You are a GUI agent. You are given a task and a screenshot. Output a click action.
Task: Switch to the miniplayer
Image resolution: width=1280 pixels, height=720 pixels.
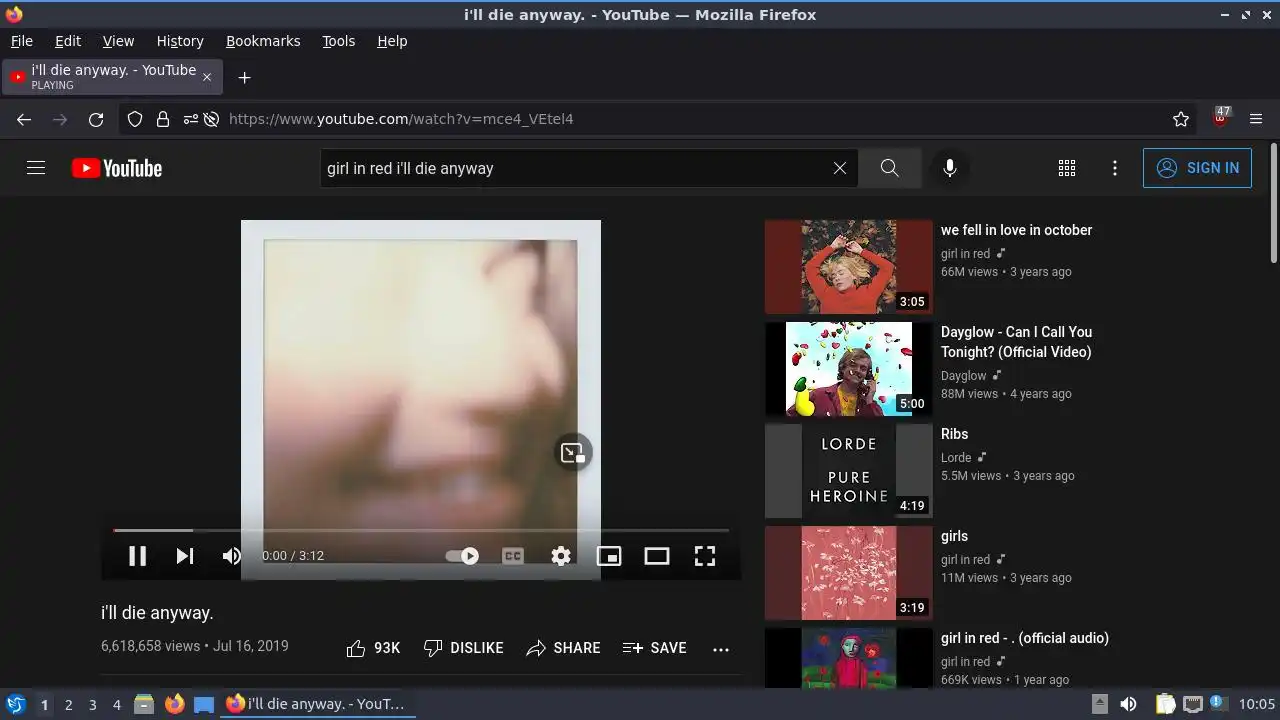coord(609,556)
